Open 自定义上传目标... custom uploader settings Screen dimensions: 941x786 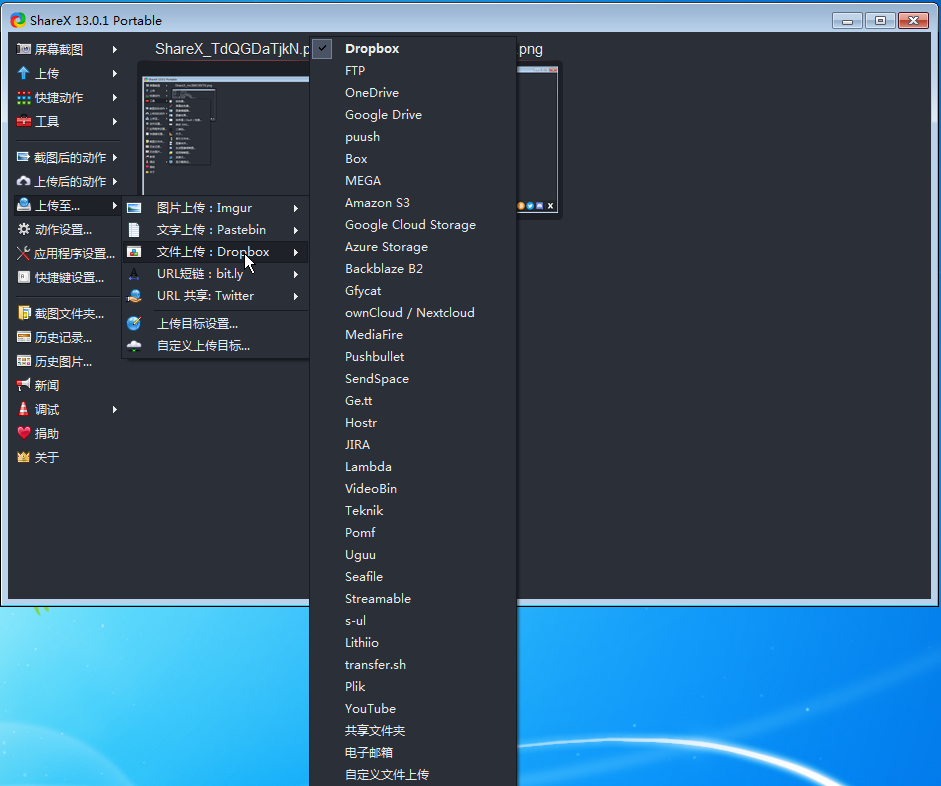[203, 346]
